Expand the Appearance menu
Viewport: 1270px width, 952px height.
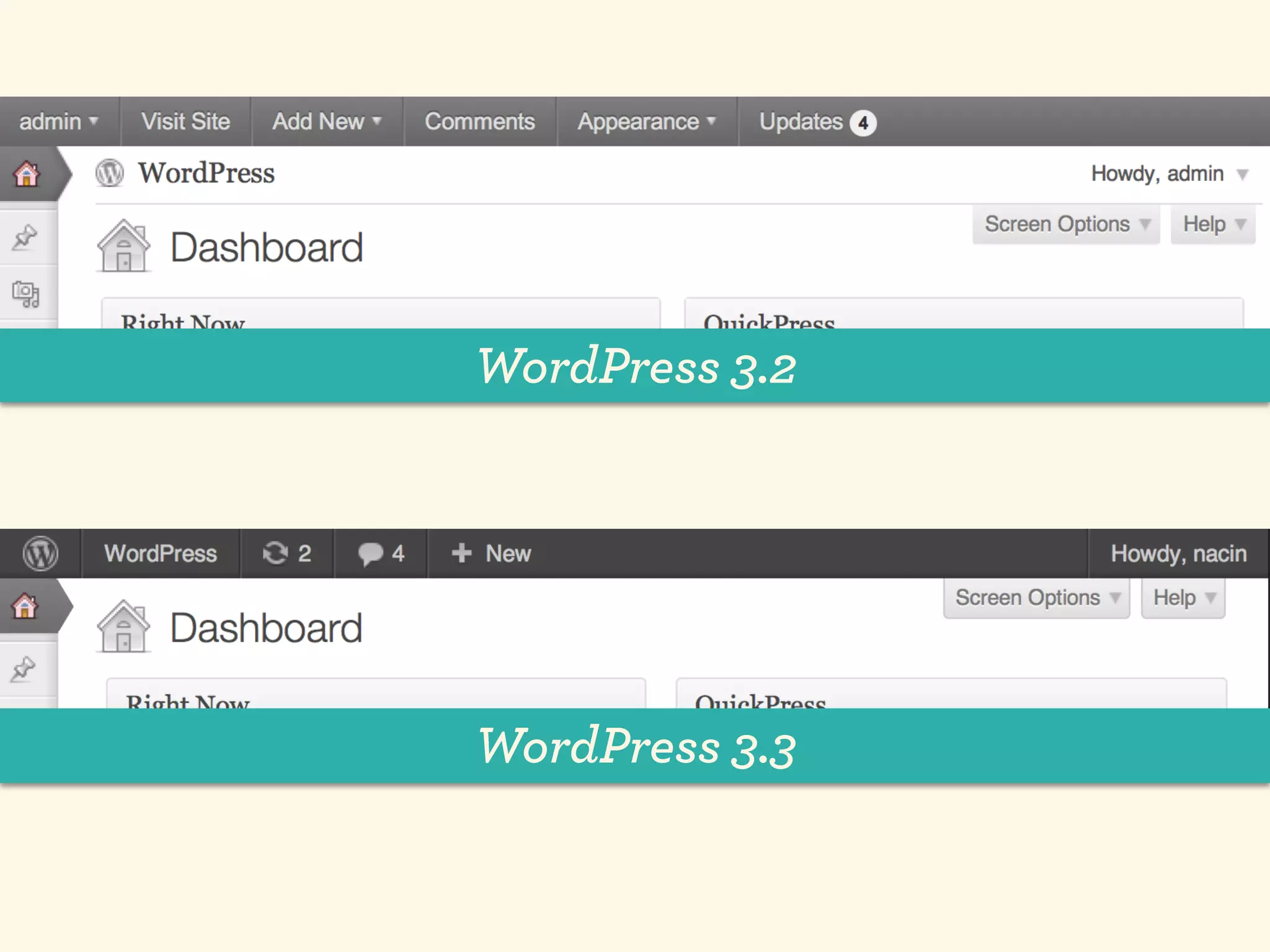coord(647,121)
